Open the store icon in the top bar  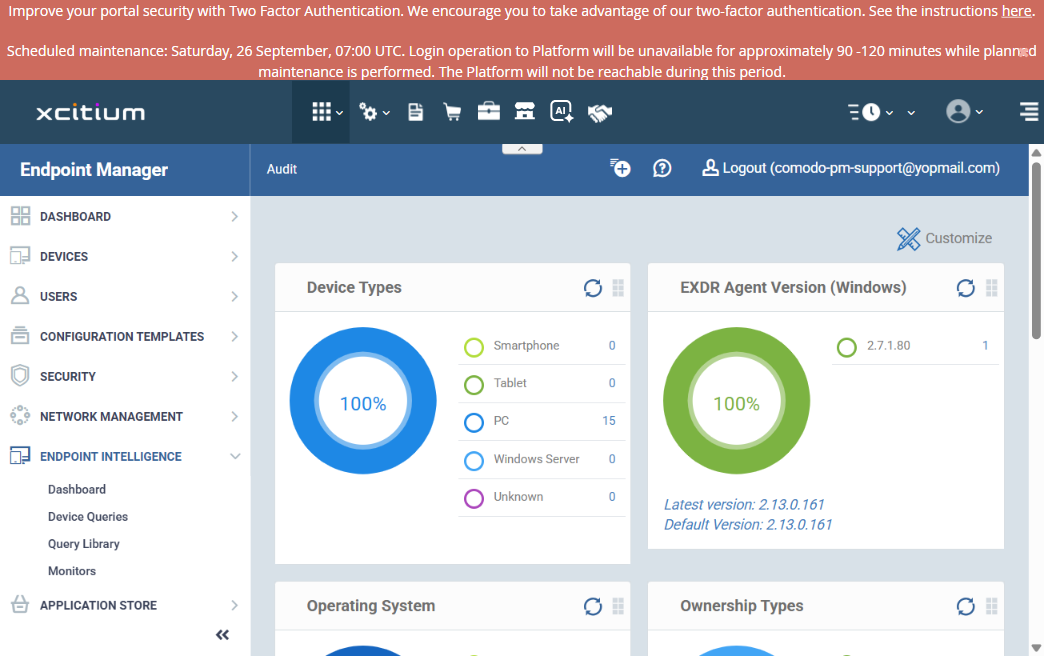coord(525,112)
